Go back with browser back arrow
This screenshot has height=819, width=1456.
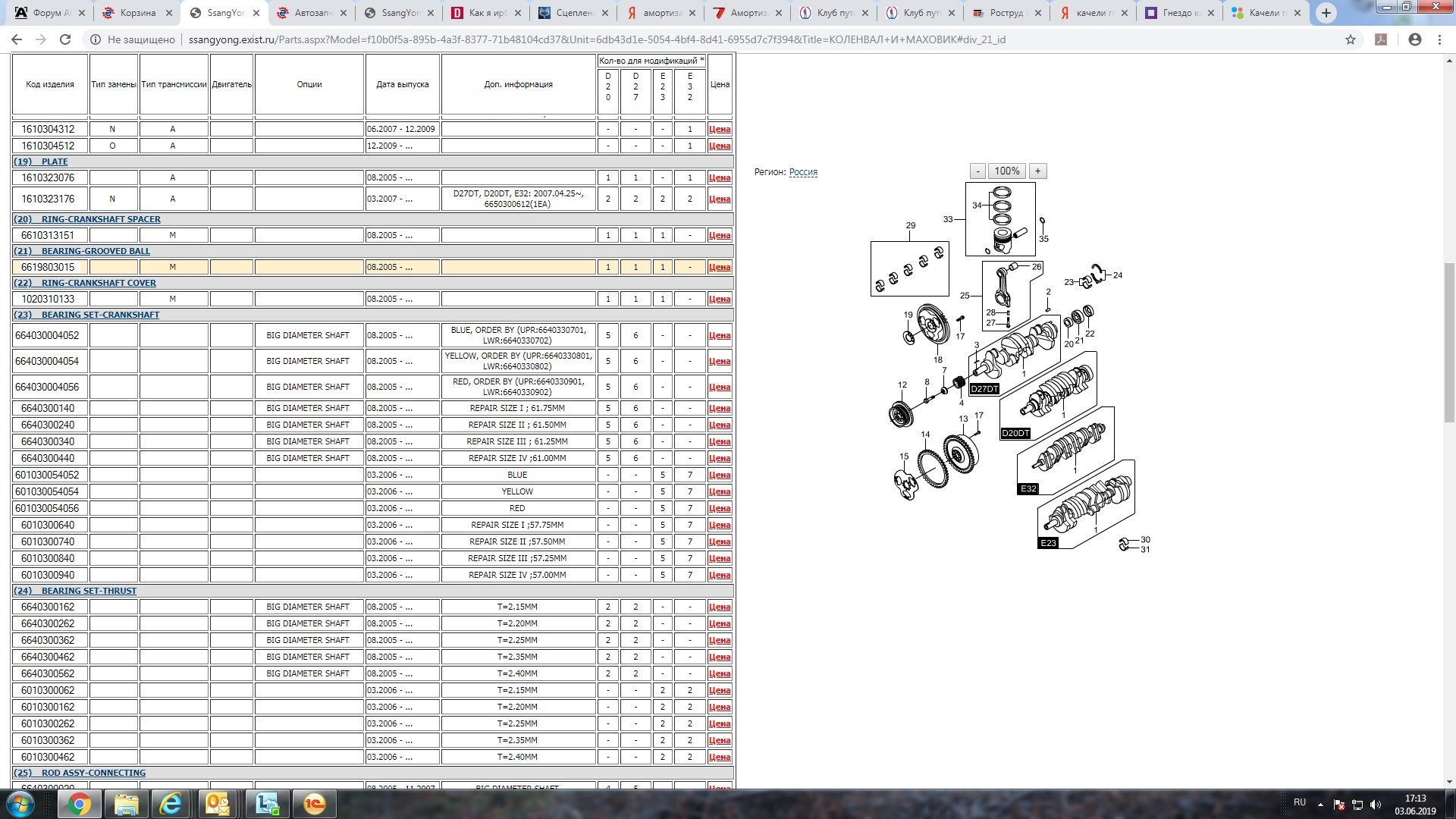pyautogui.click(x=17, y=39)
